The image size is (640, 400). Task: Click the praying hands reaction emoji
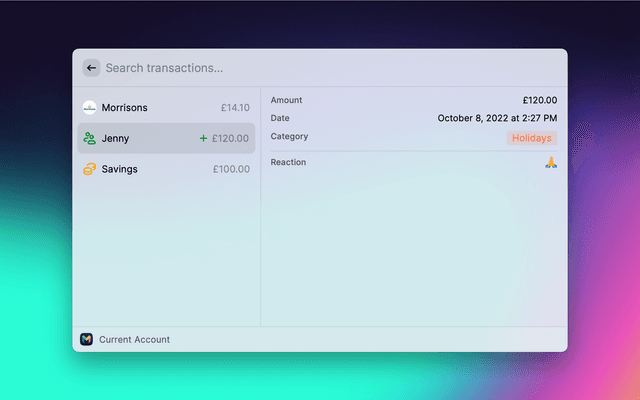[x=550, y=162]
